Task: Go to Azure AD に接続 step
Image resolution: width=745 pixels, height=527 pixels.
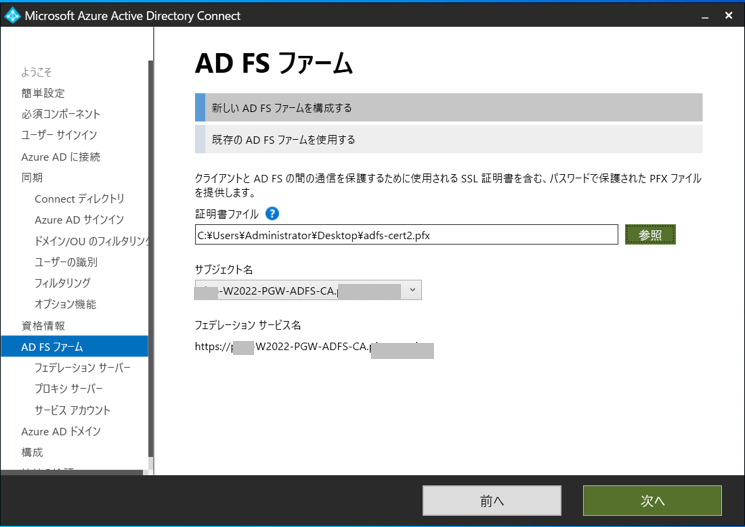Action: (x=60, y=157)
